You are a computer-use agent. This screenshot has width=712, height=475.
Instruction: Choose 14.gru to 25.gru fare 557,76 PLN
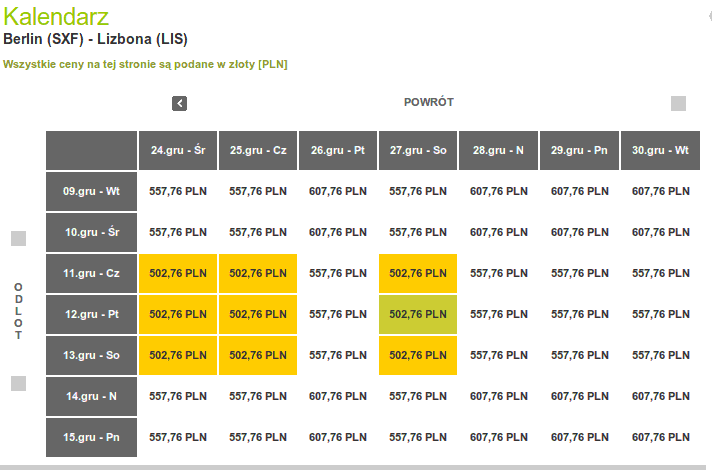tap(258, 396)
